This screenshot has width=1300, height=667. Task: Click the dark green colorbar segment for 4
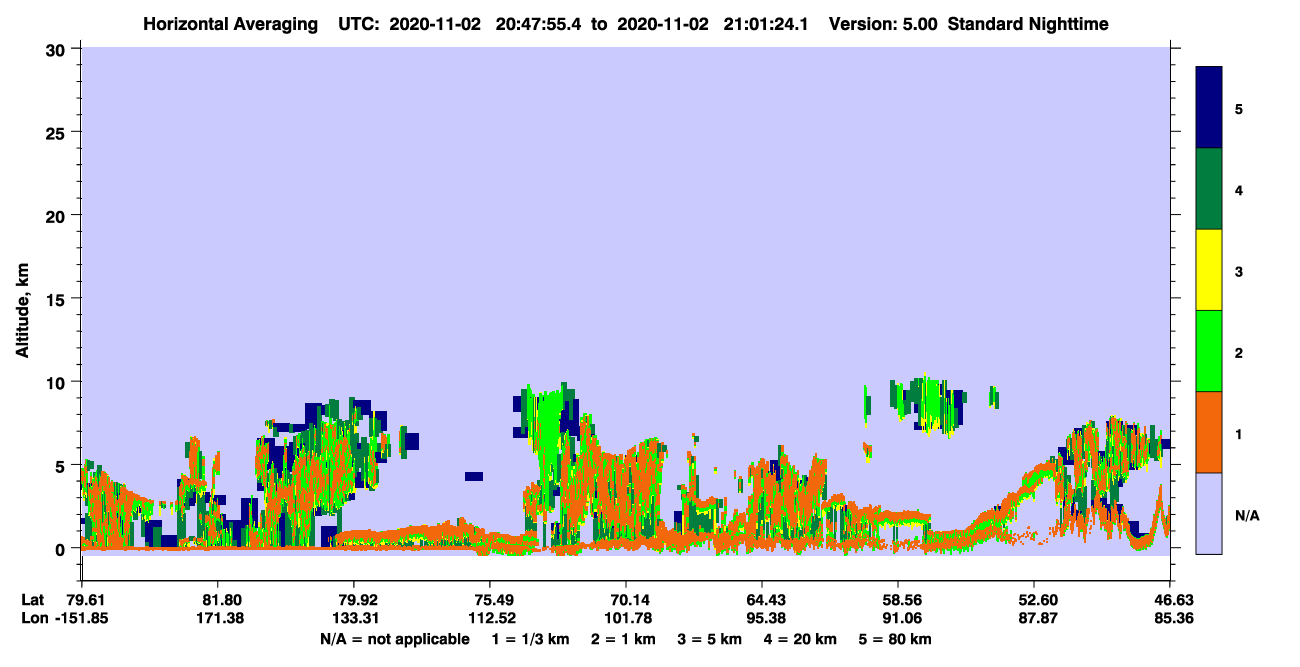pyautogui.click(x=1209, y=189)
